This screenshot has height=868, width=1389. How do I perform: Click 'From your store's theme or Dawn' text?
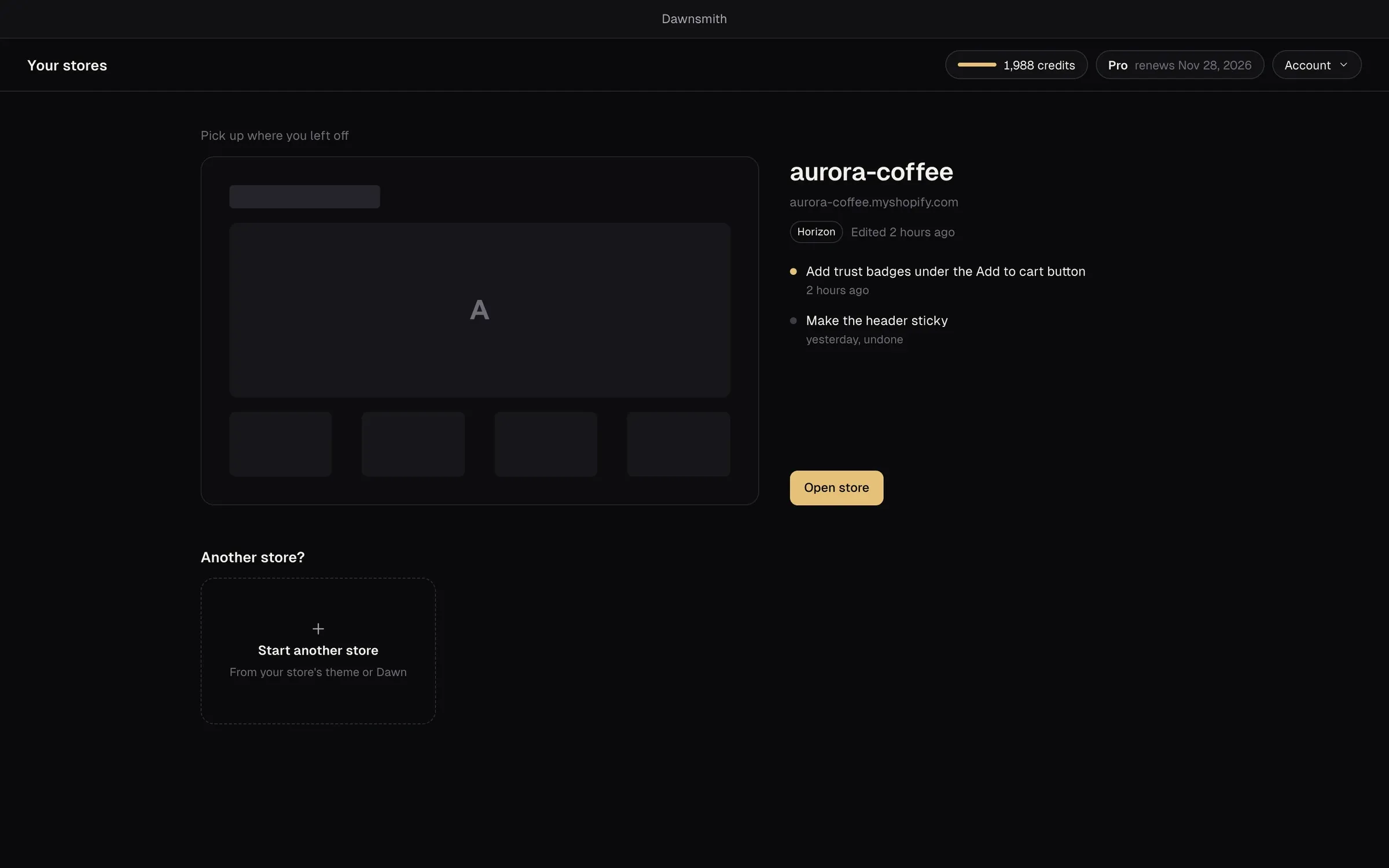coord(318,672)
